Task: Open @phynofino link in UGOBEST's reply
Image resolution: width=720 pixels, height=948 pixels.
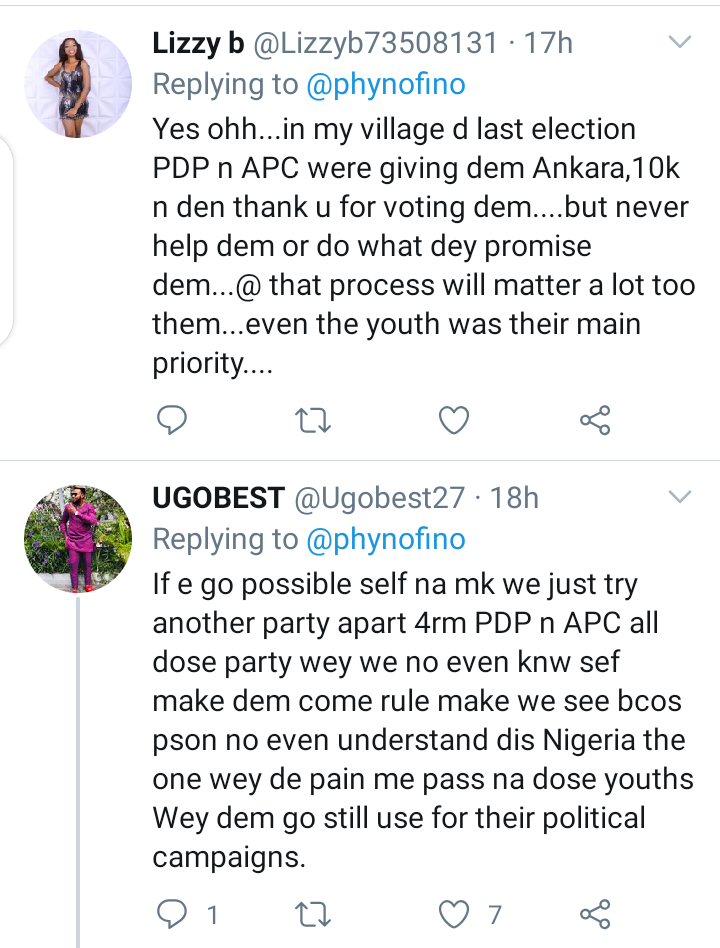Action: [x=387, y=540]
